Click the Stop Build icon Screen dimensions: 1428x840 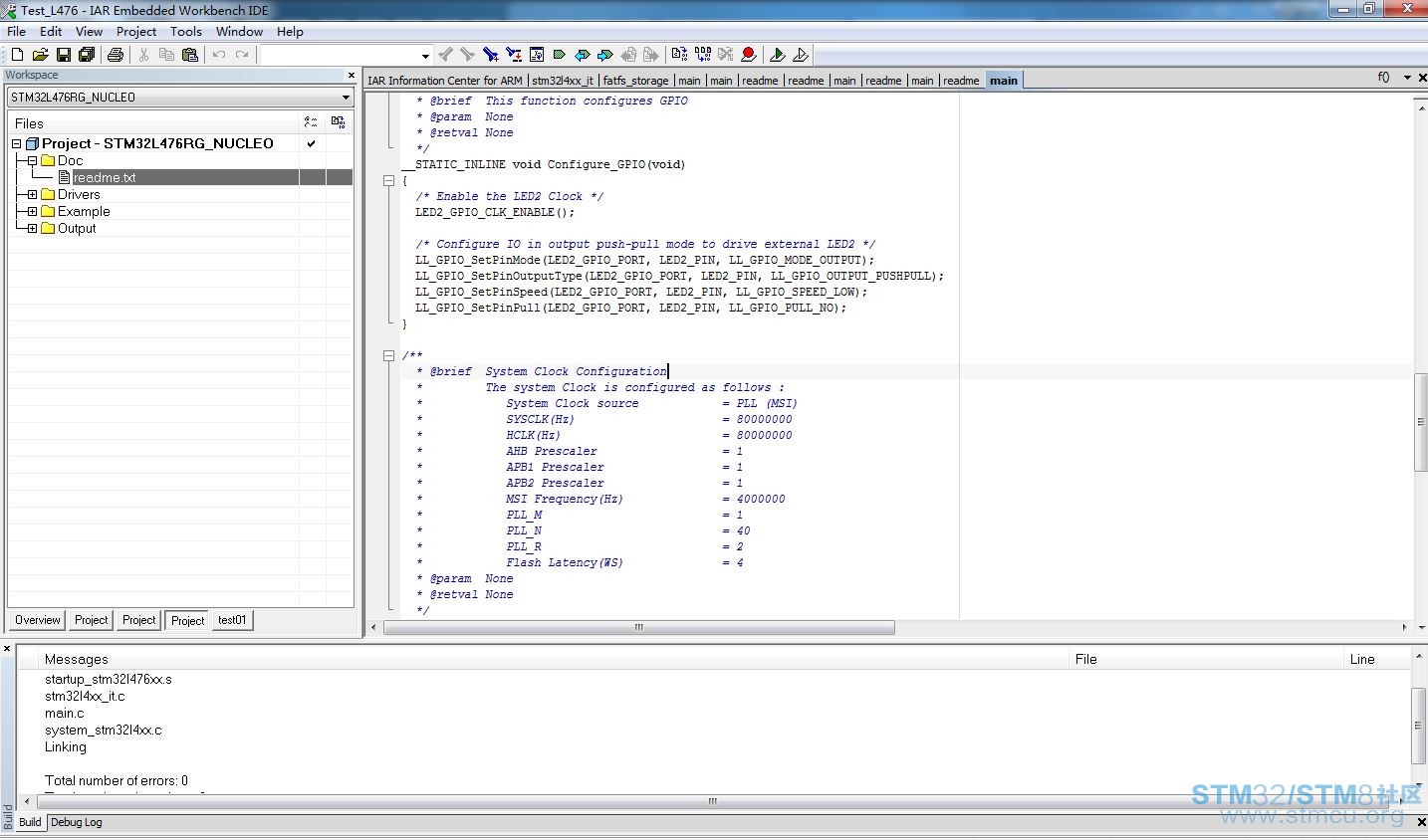[x=726, y=55]
